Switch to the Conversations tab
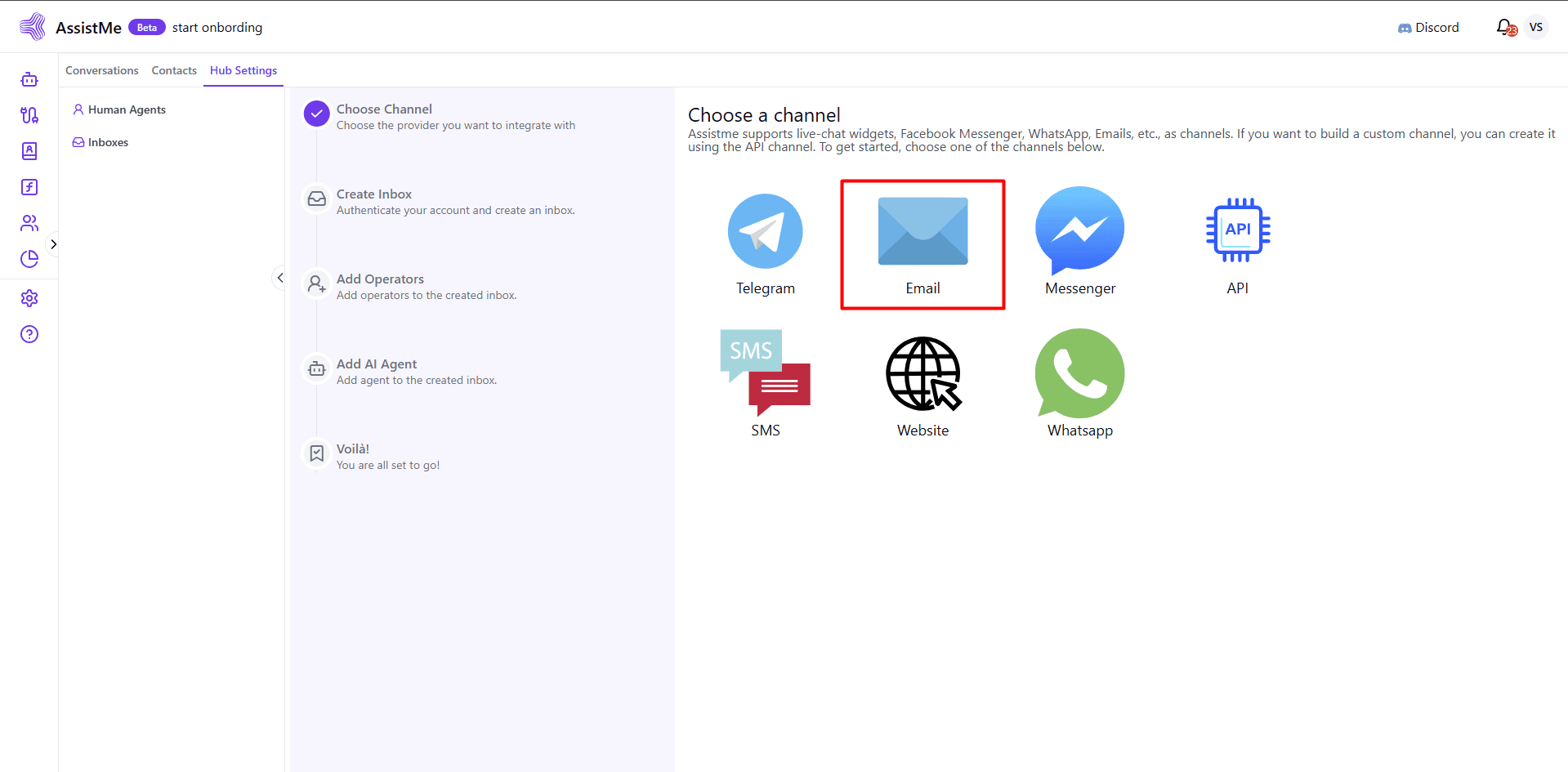This screenshot has height=772, width=1568. tap(102, 70)
